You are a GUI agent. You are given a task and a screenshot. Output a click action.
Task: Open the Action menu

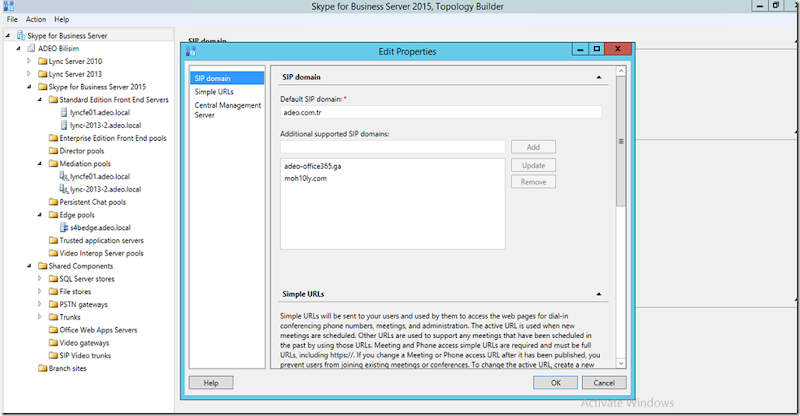[x=36, y=19]
